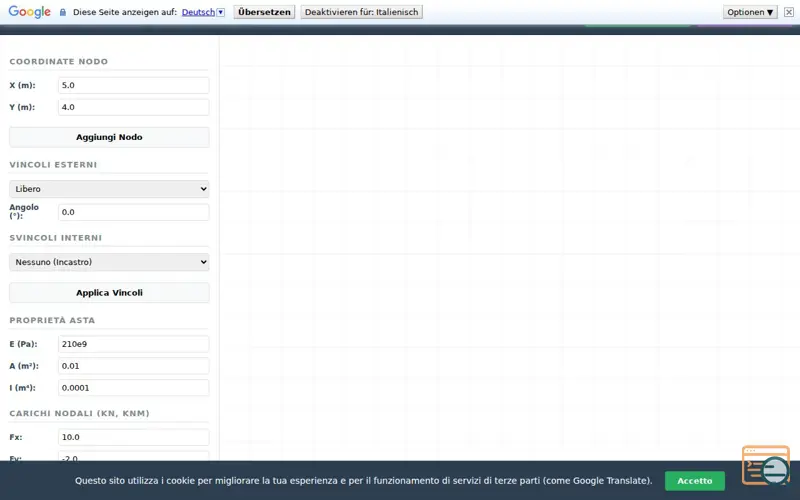Click the X (m) coordinate field
The width and height of the screenshot is (800, 500).
(134, 85)
